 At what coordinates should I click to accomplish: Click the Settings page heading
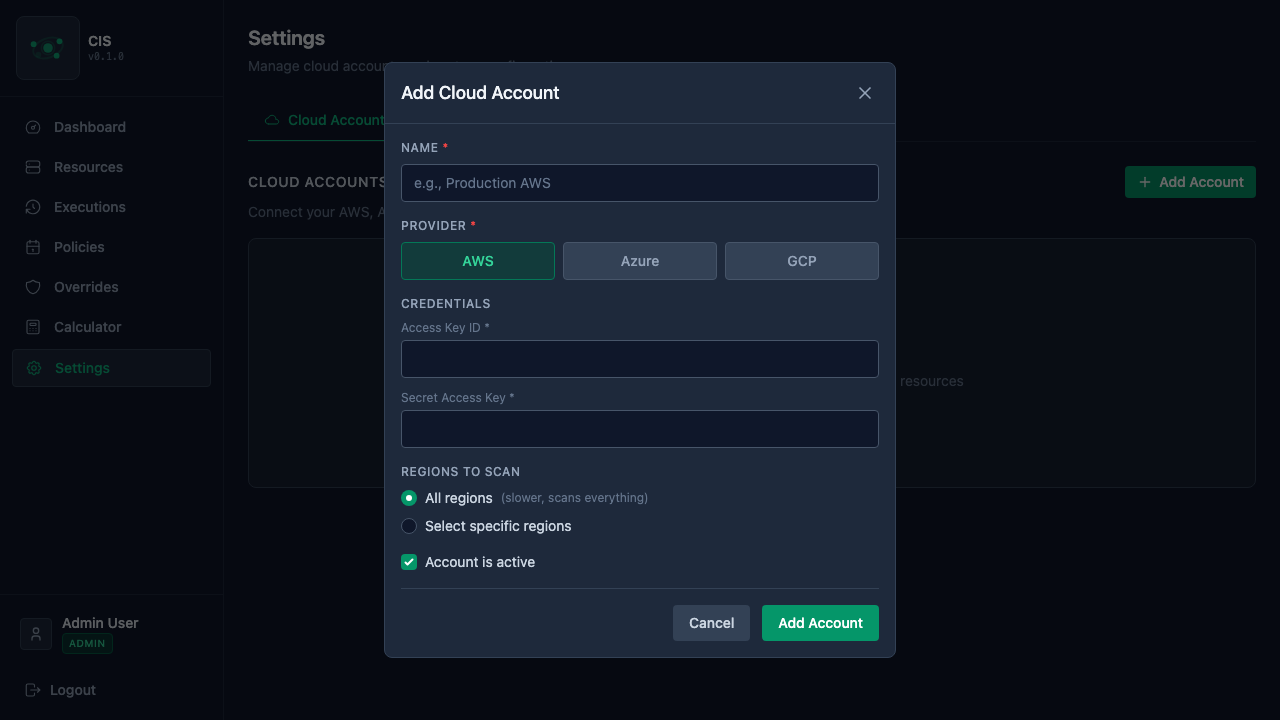(286, 38)
